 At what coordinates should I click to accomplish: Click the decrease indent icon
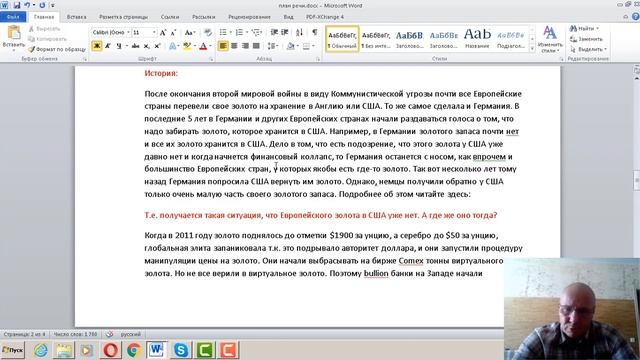(274, 32)
